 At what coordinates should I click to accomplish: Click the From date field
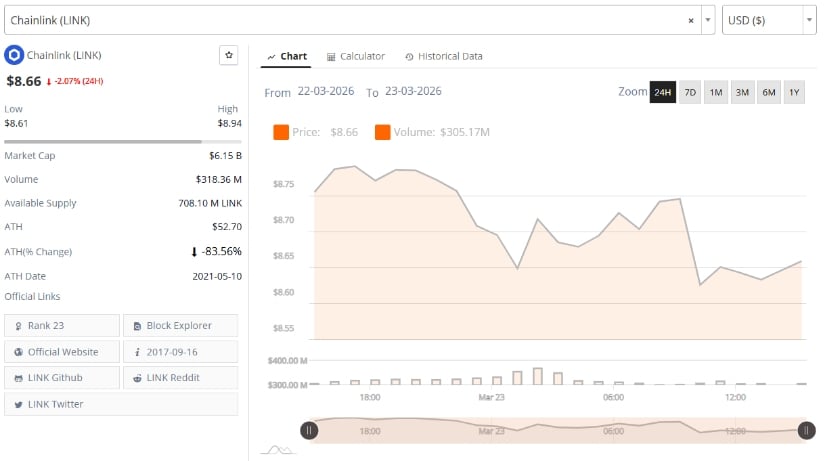(327, 92)
